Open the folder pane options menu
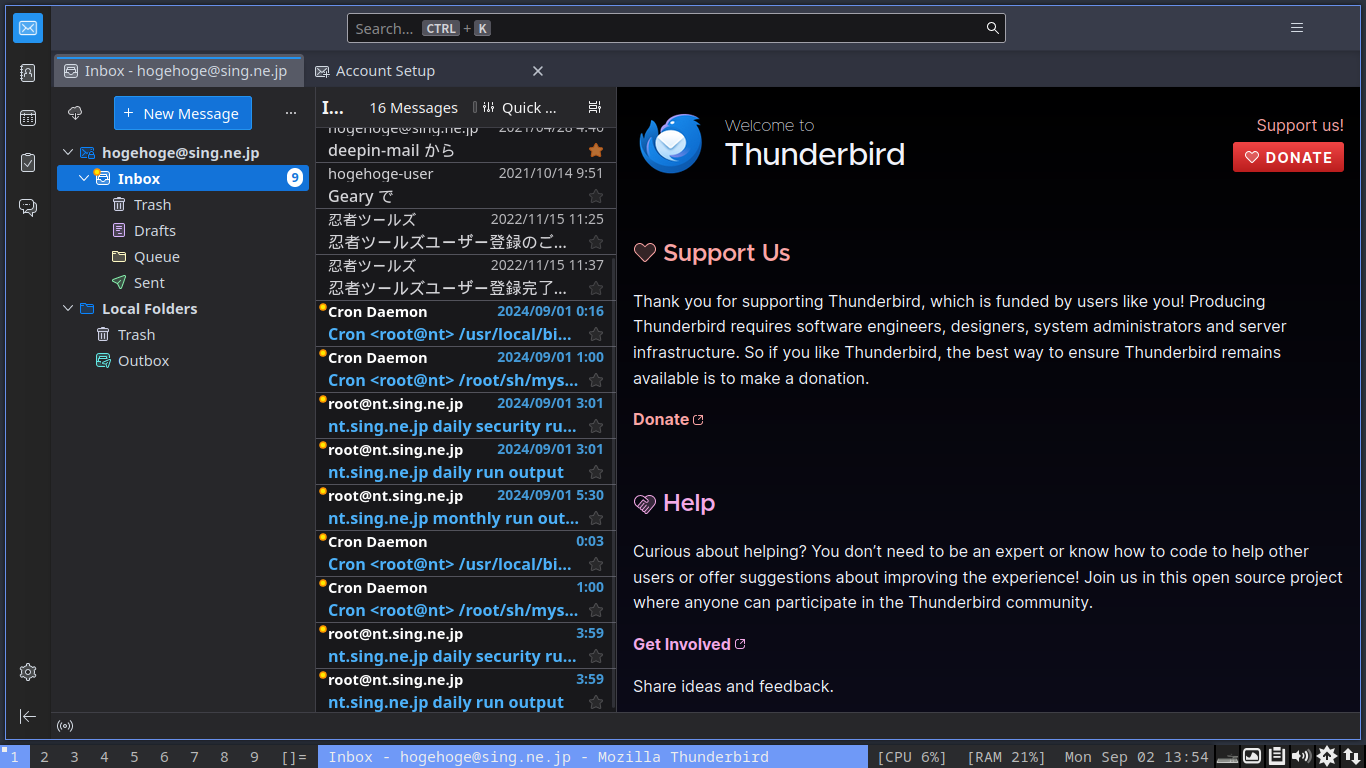 click(x=291, y=113)
